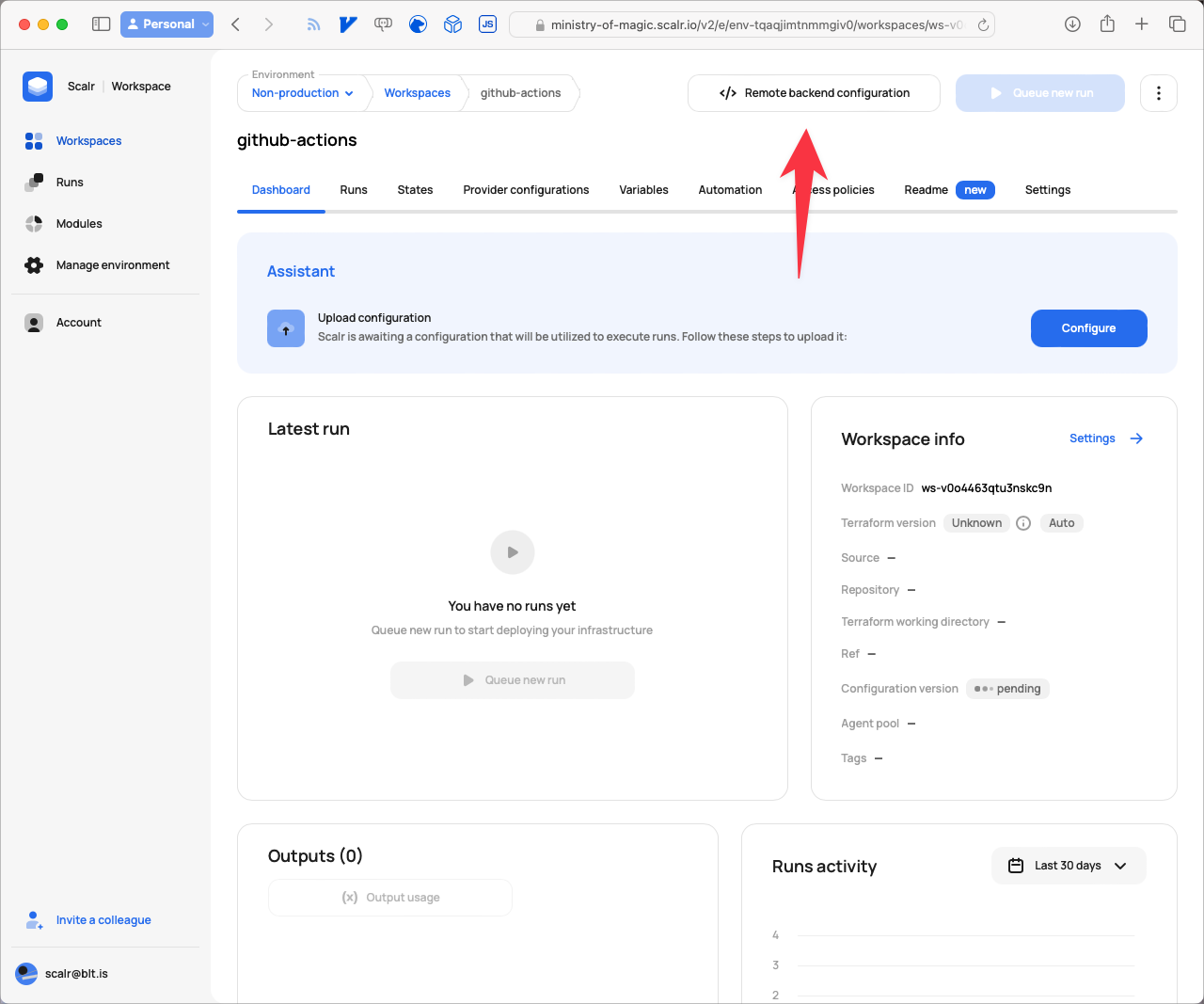
Task: Open user profile scalr@blt.is
Action: (x=62, y=974)
